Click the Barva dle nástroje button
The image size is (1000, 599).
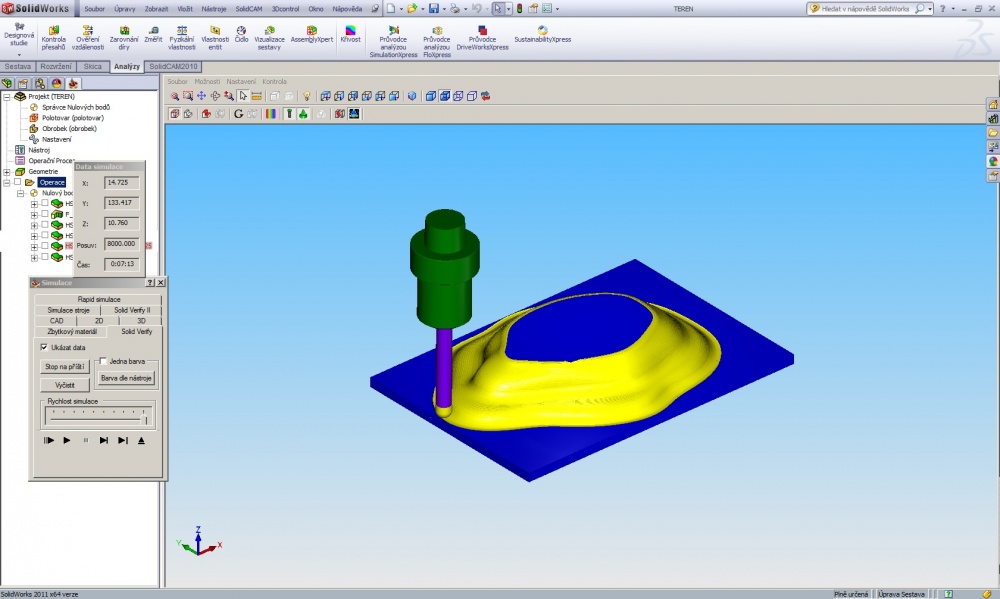pos(126,378)
